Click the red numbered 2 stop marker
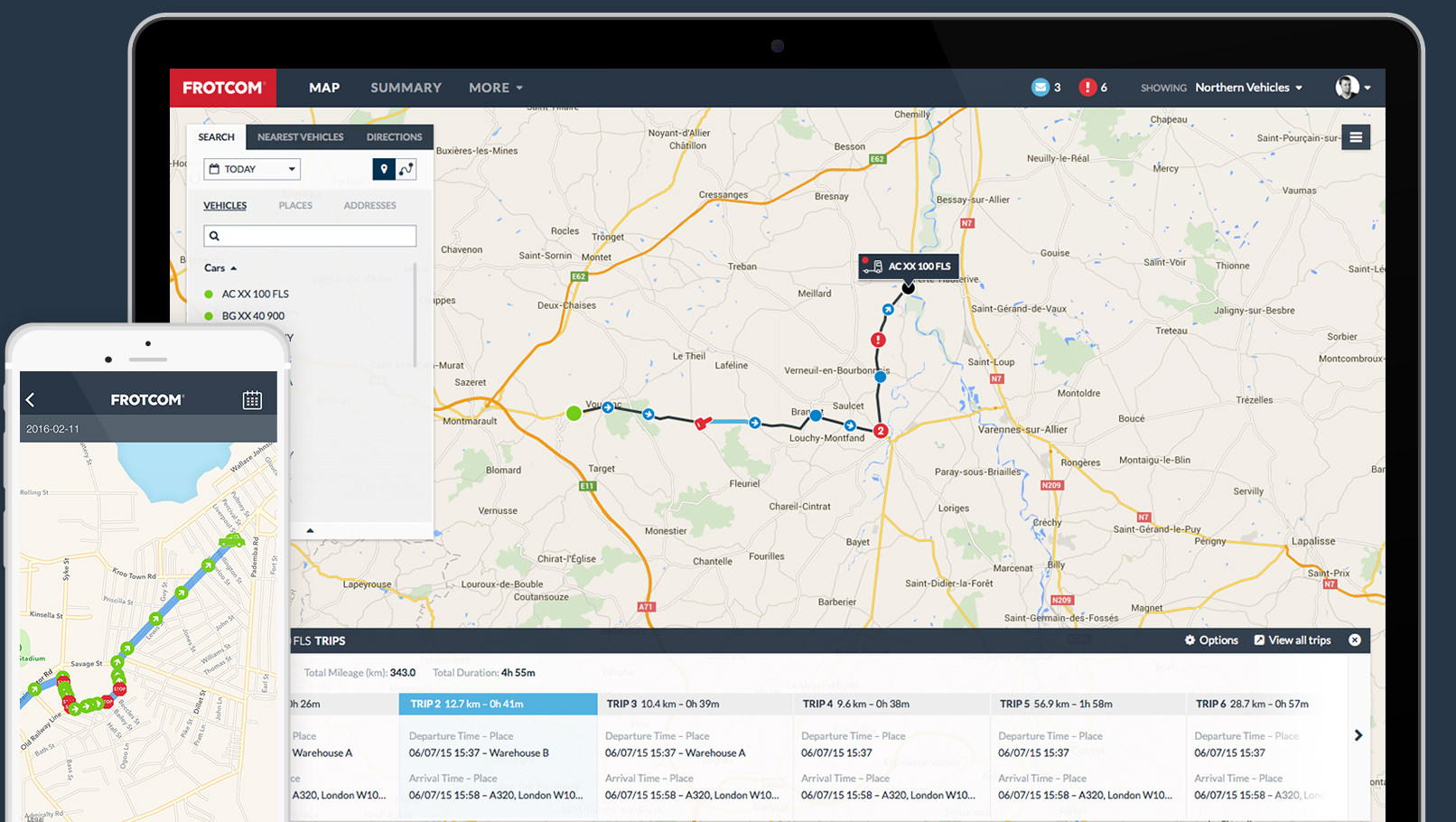 coord(881,431)
